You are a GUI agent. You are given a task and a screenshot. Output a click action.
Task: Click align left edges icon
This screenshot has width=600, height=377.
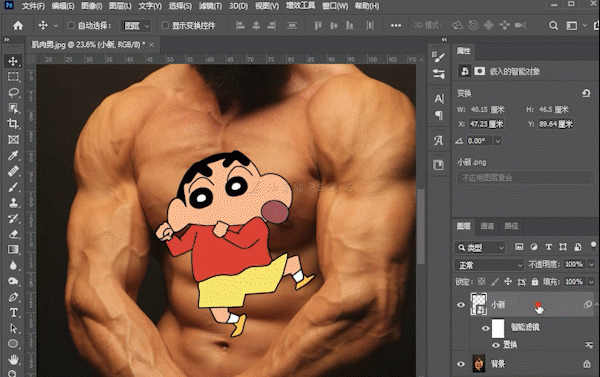point(240,26)
